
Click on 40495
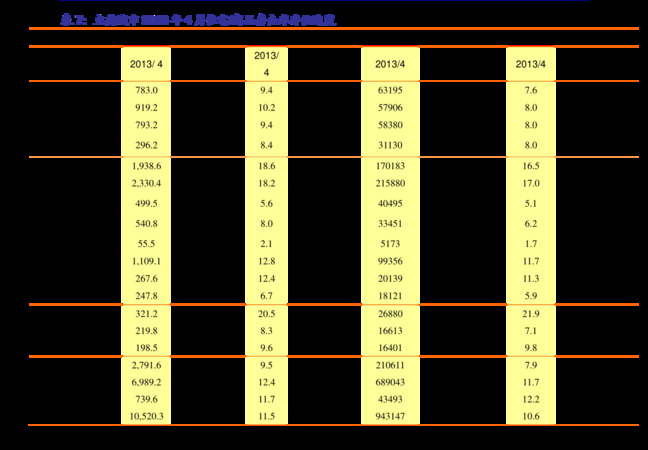coord(390,203)
